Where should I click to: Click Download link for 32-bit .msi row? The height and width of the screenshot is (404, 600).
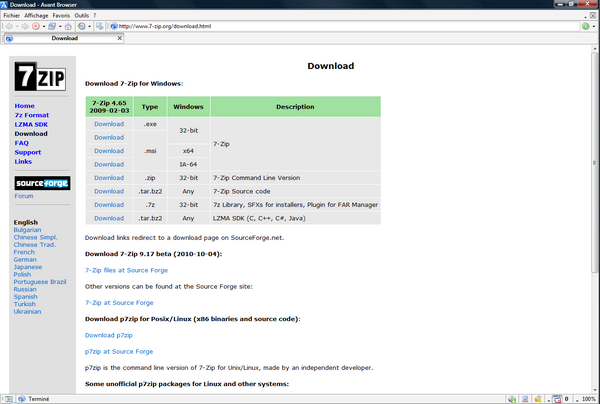pyautogui.click(x=109, y=137)
